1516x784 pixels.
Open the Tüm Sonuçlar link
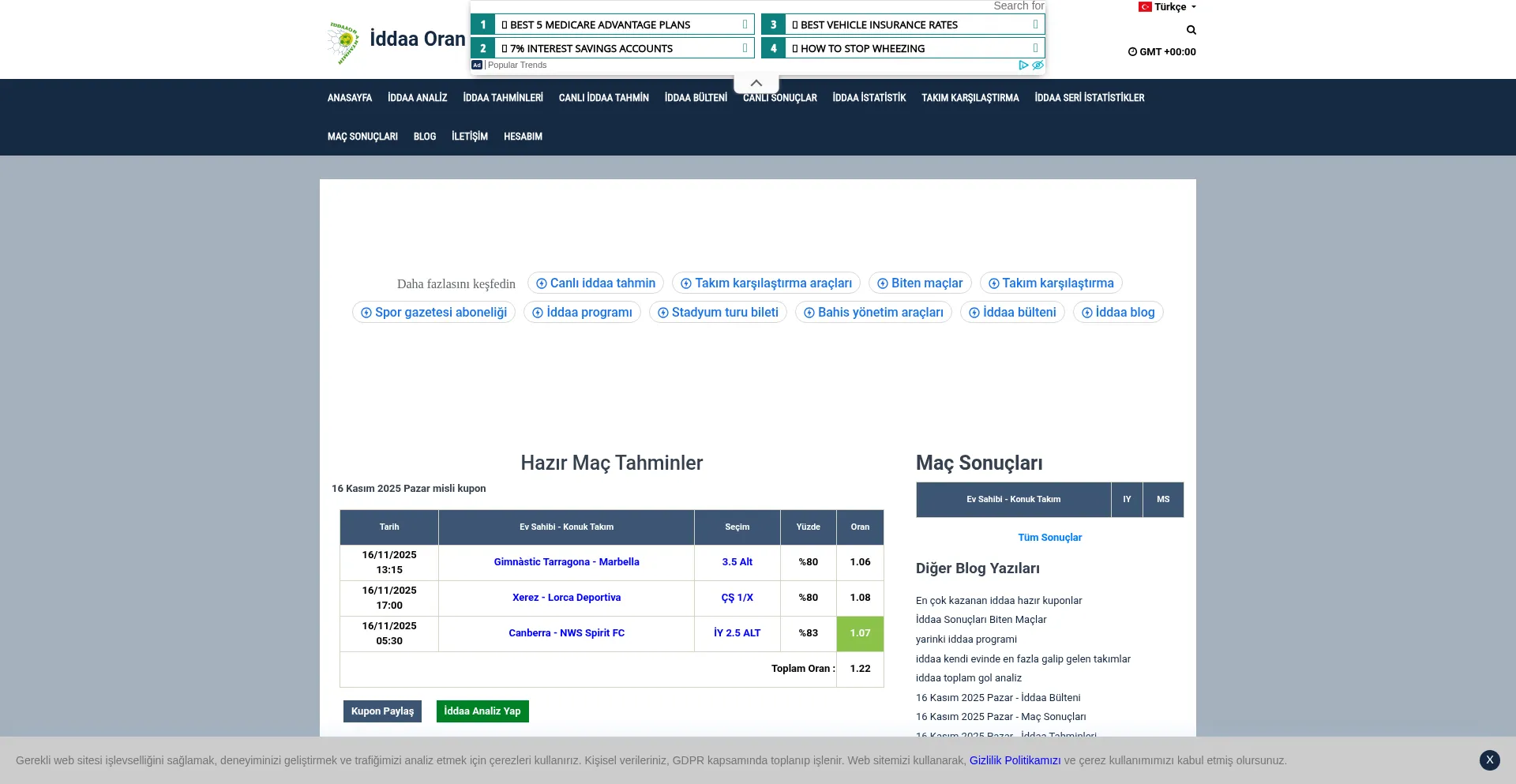point(1049,538)
